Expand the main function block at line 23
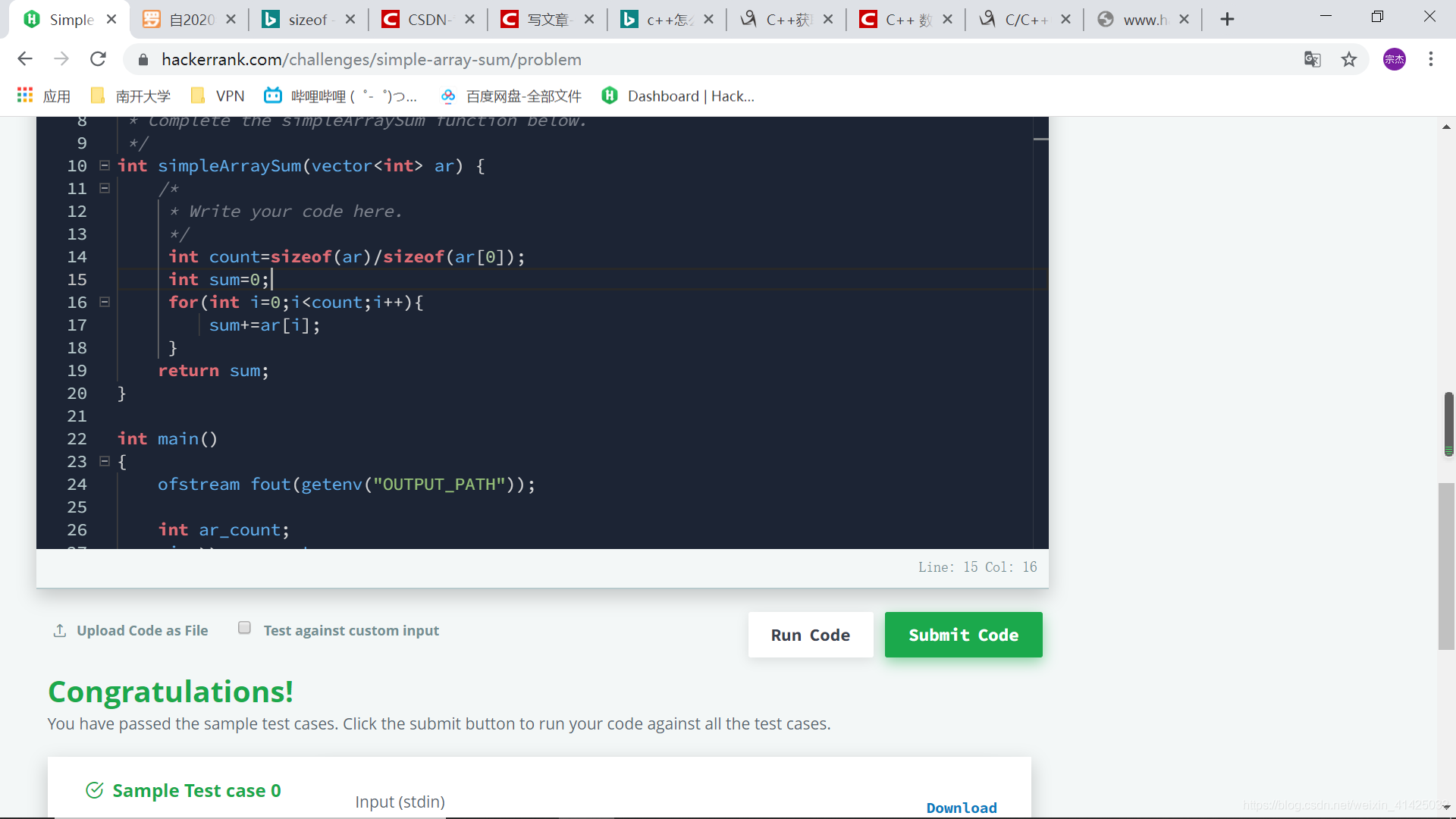Image resolution: width=1456 pixels, height=819 pixels. click(x=104, y=461)
